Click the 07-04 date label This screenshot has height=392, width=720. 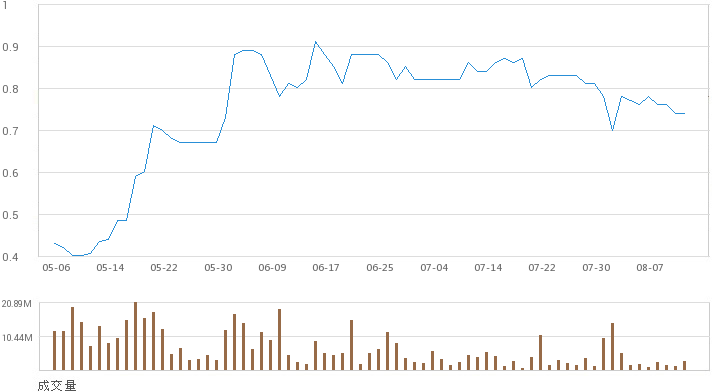434,268
